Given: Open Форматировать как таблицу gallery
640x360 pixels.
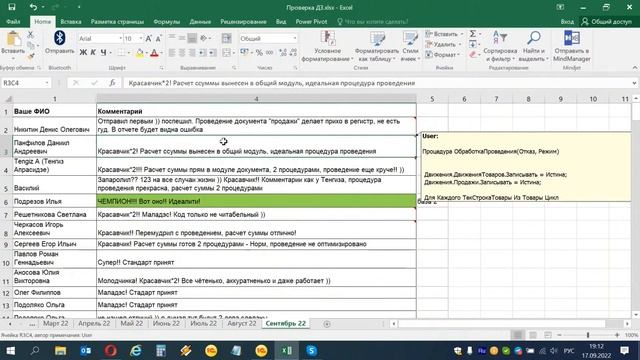Looking at the screenshot, I should point(377,46).
